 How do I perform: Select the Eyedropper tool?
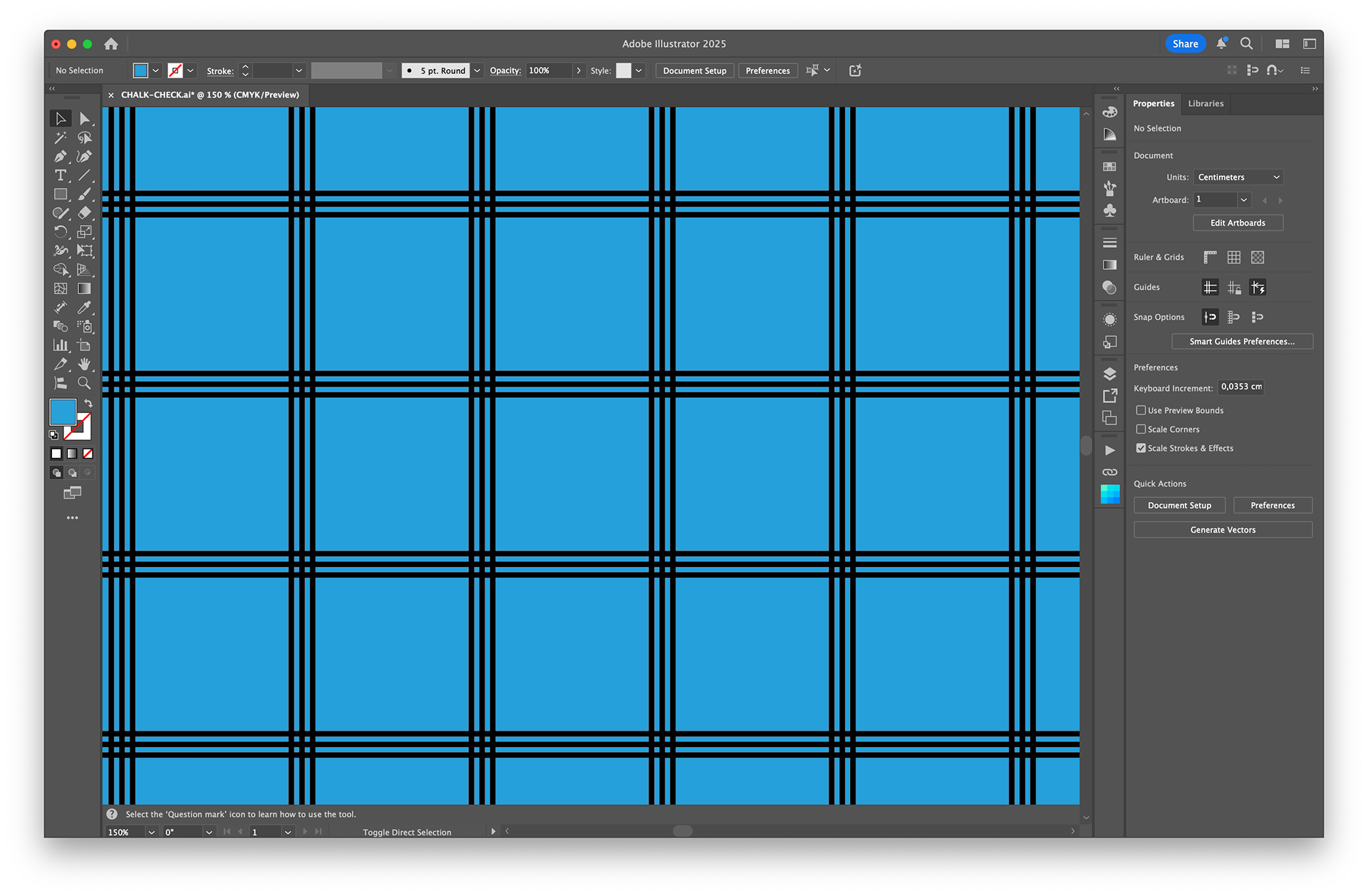click(84, 308)
